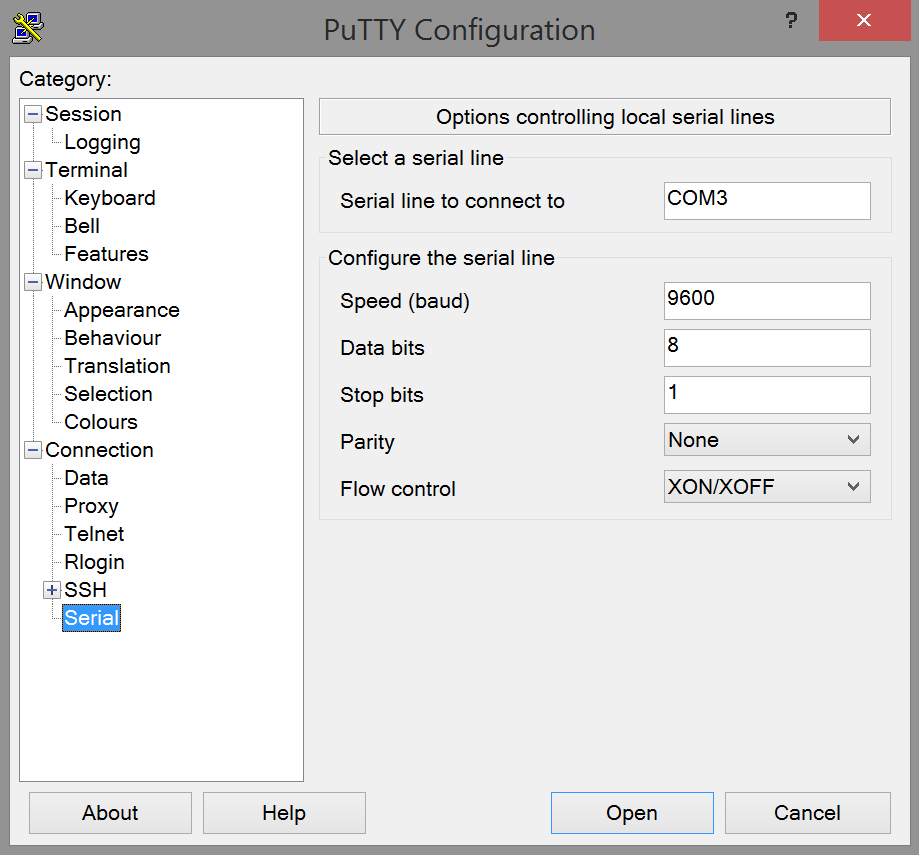Click the Speed baud input field
Screen dimensions: 919x855
(x=766, y=300)
